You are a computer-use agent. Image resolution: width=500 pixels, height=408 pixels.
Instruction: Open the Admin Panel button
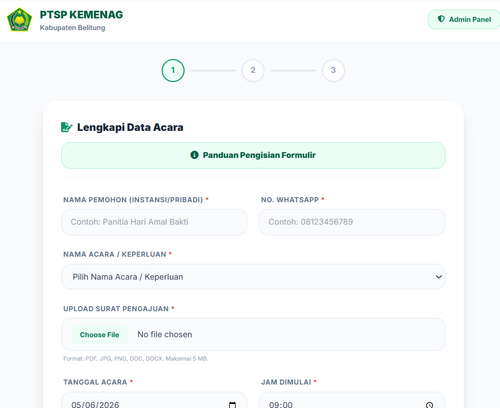click(x=464, y=19)
